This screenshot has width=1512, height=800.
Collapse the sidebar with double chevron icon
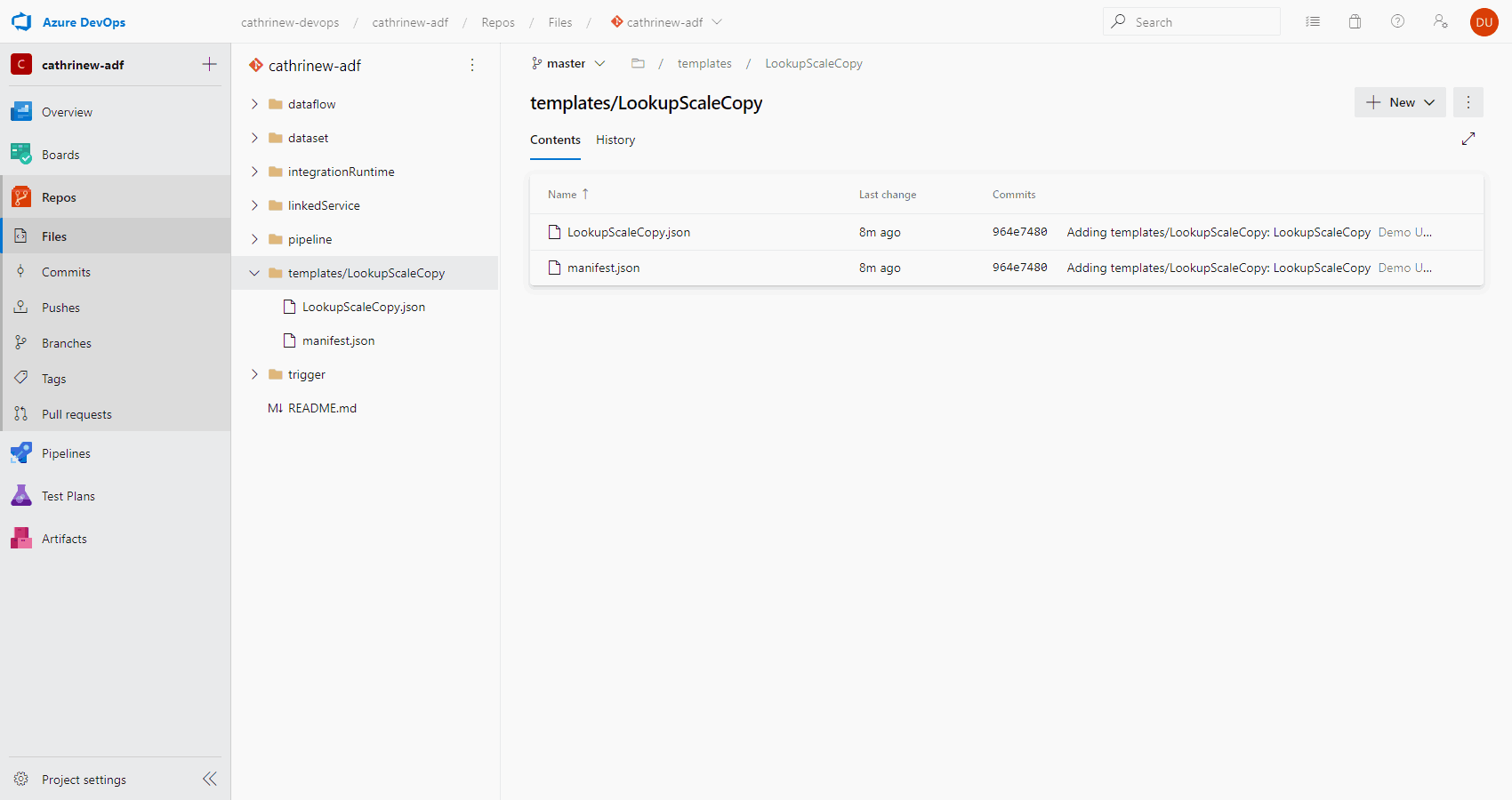click(209, 779)
